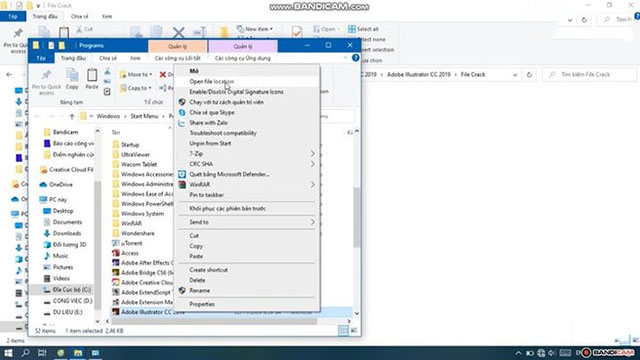This screenshot has height=360, width=640.
Task: Open the 'Move to' dropdown in ribbon
Action: [x=136, y=75]
